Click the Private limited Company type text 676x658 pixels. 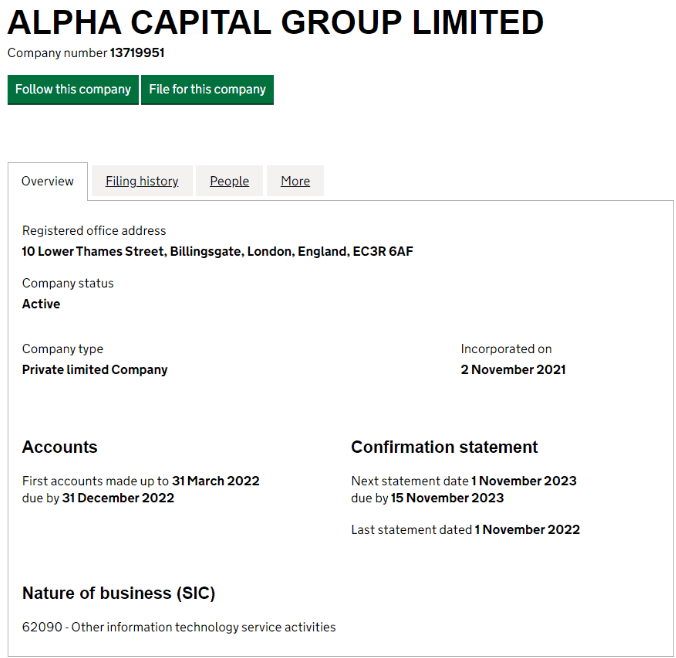point(95,370)
